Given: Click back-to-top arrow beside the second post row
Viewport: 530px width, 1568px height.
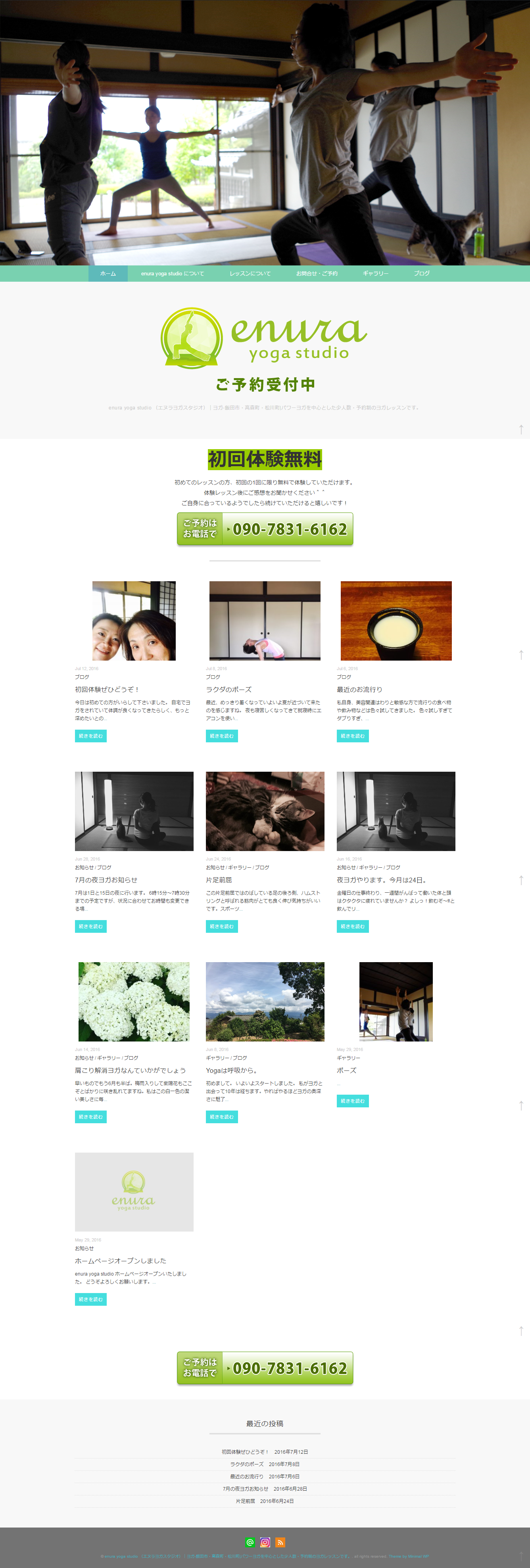Looking at the screenshot, I should pyautogui.click(x=521, y=880).
